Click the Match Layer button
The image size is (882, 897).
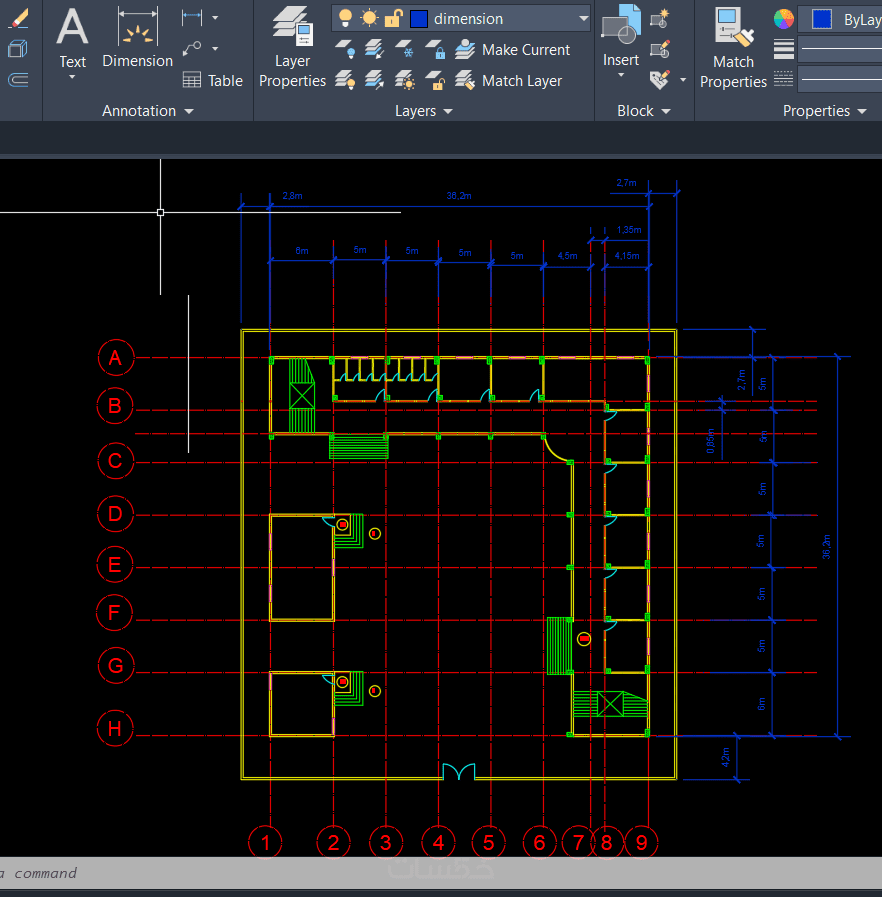[508, 81]
